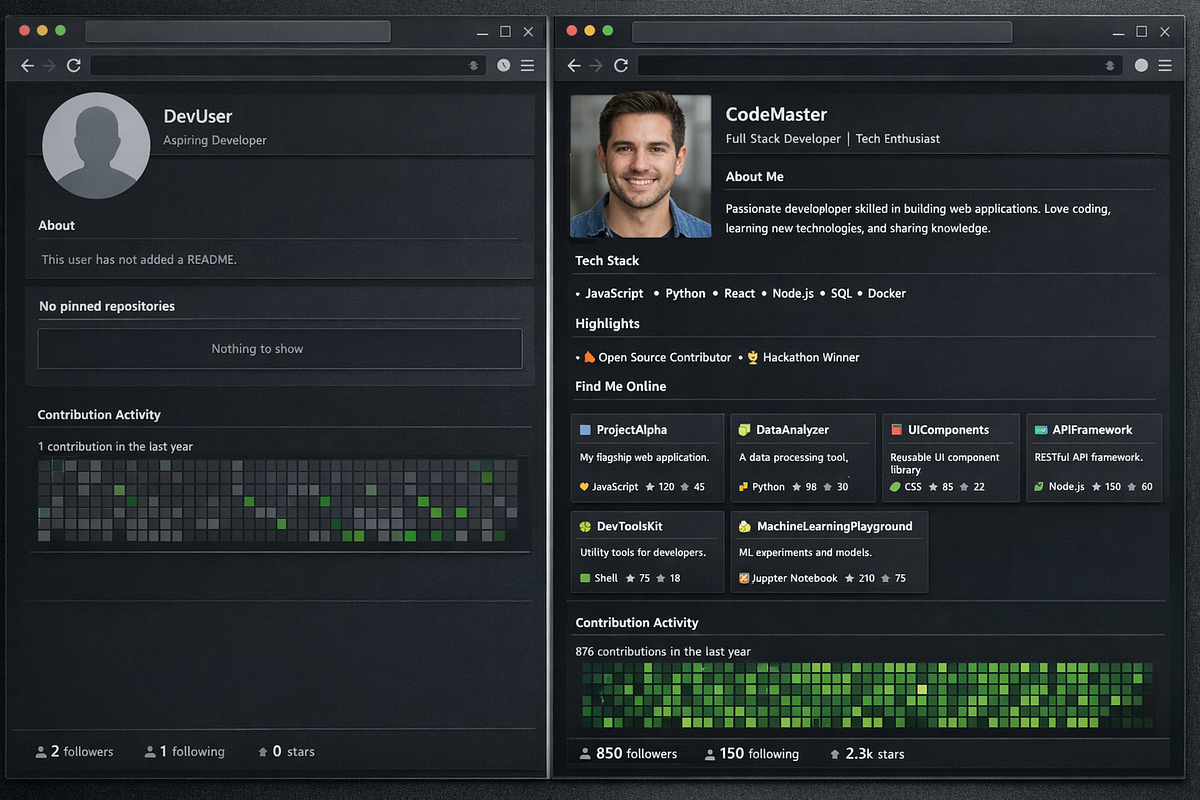Click the MachineLearningPlayground repo icon

(x=744, y=526)
